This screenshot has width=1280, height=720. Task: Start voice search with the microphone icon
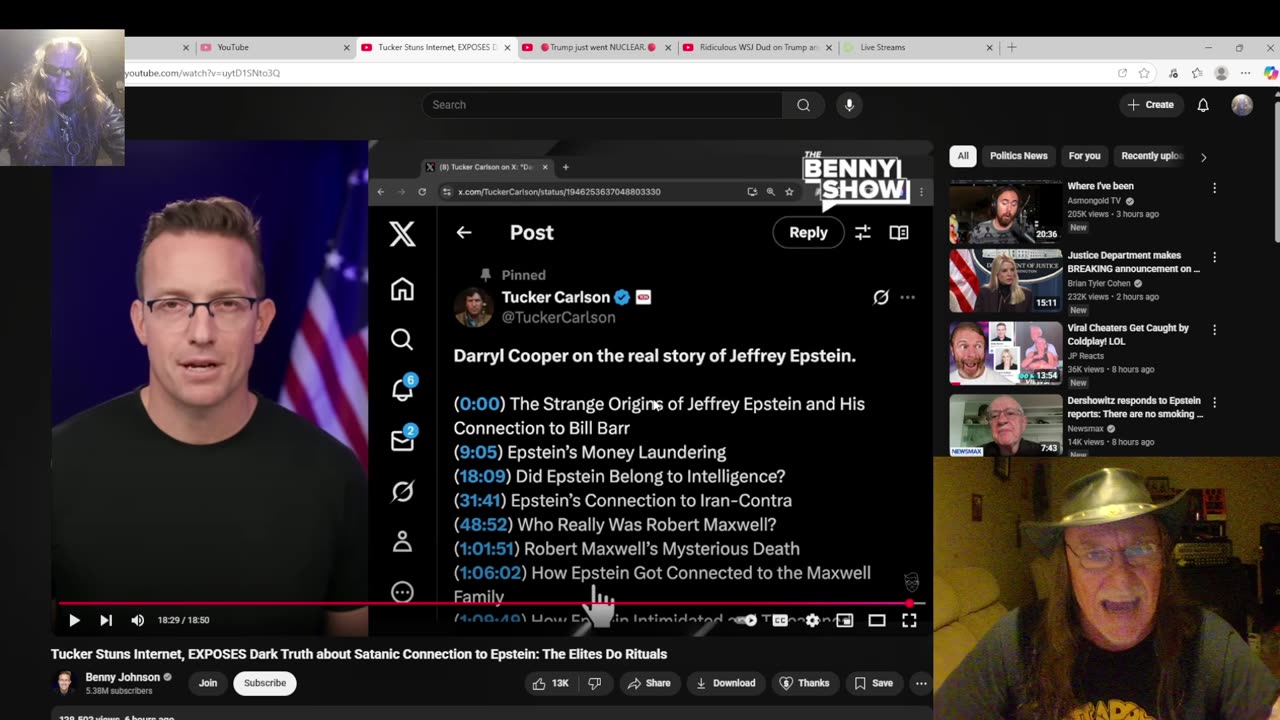pyautogui.click(x=849, y=105)
